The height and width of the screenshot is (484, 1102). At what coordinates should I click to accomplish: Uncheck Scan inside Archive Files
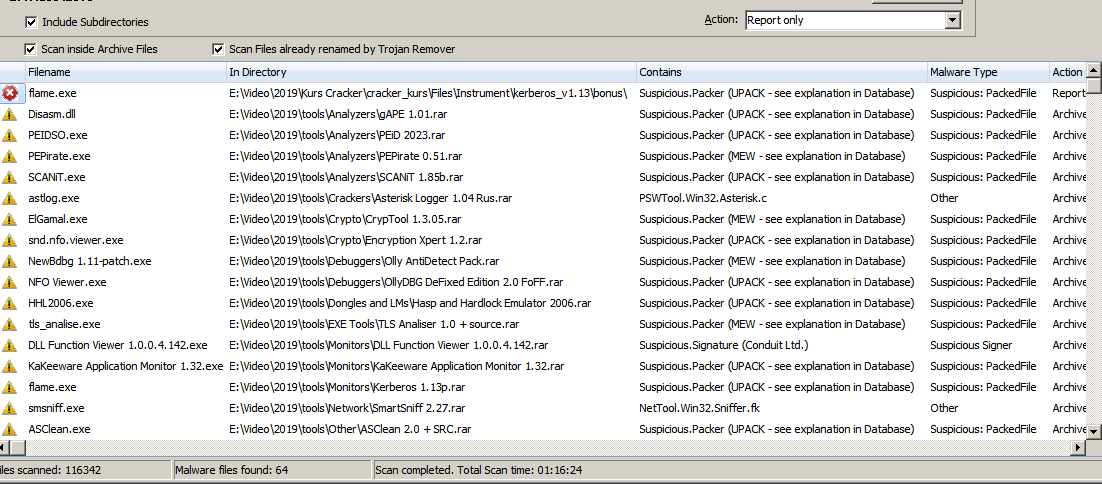31,49
